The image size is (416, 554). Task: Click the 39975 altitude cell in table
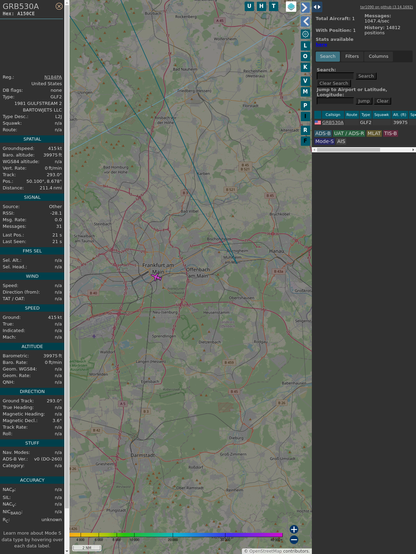point(400,123)
